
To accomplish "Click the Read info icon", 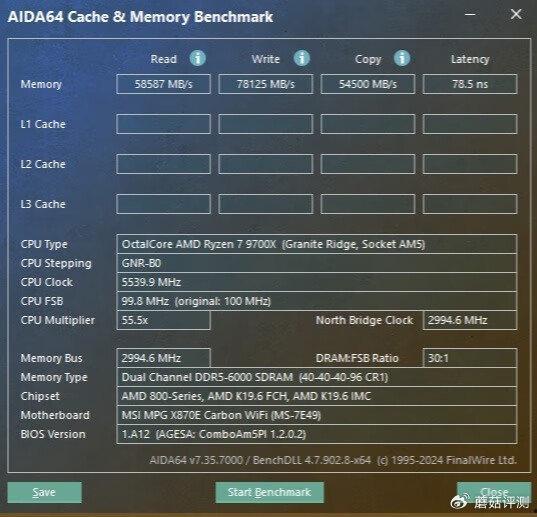I will pyautogui.click(x=198, y=58).
